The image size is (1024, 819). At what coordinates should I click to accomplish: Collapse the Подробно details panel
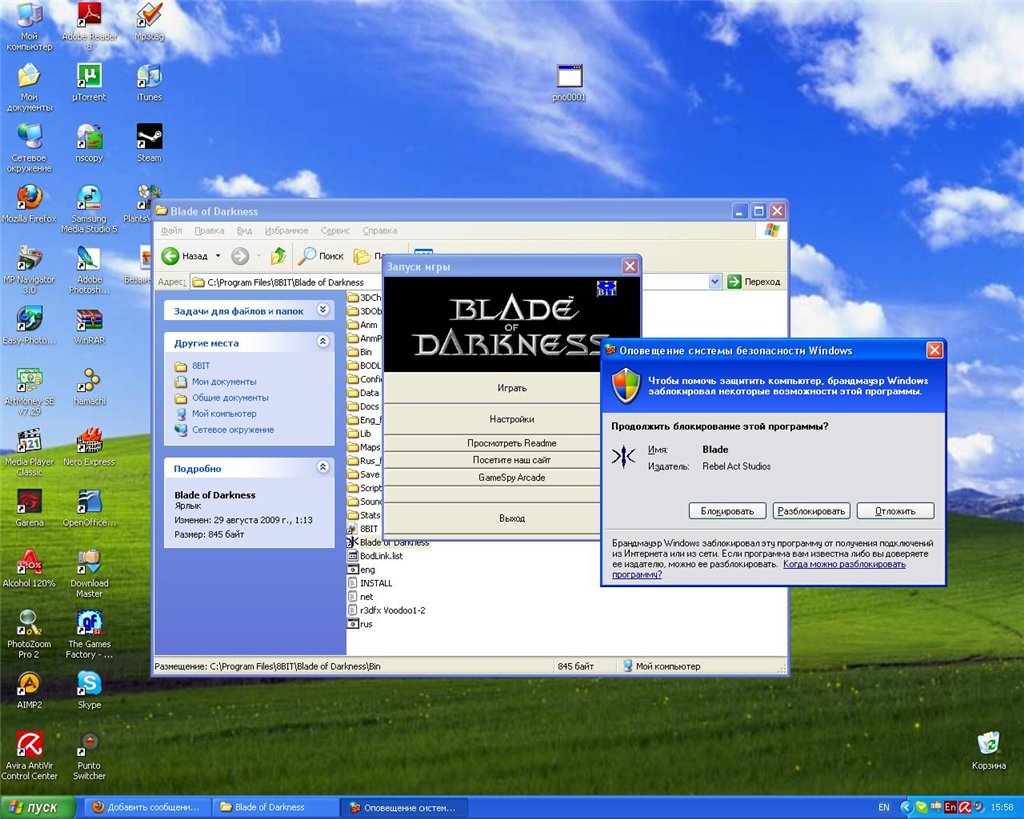(322, 467)
